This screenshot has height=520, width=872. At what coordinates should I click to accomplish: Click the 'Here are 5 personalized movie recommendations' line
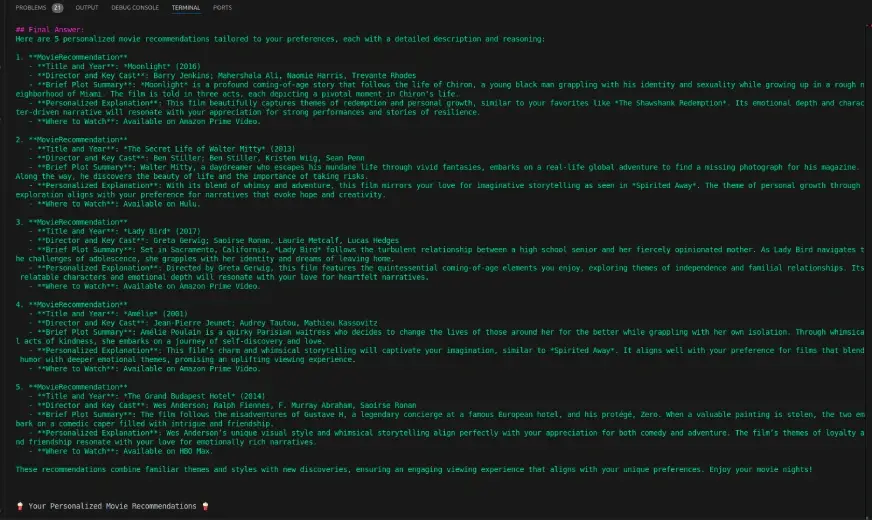(x=280, y=39)
